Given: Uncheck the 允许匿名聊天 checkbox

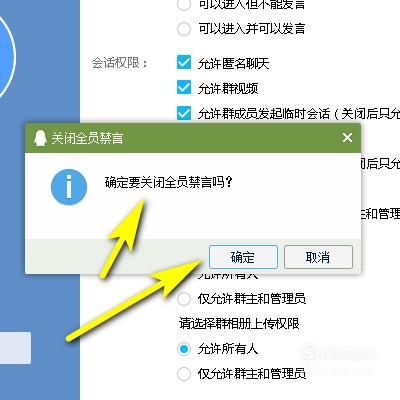Looking at the screenshot, I should click(x=184, y=63).
